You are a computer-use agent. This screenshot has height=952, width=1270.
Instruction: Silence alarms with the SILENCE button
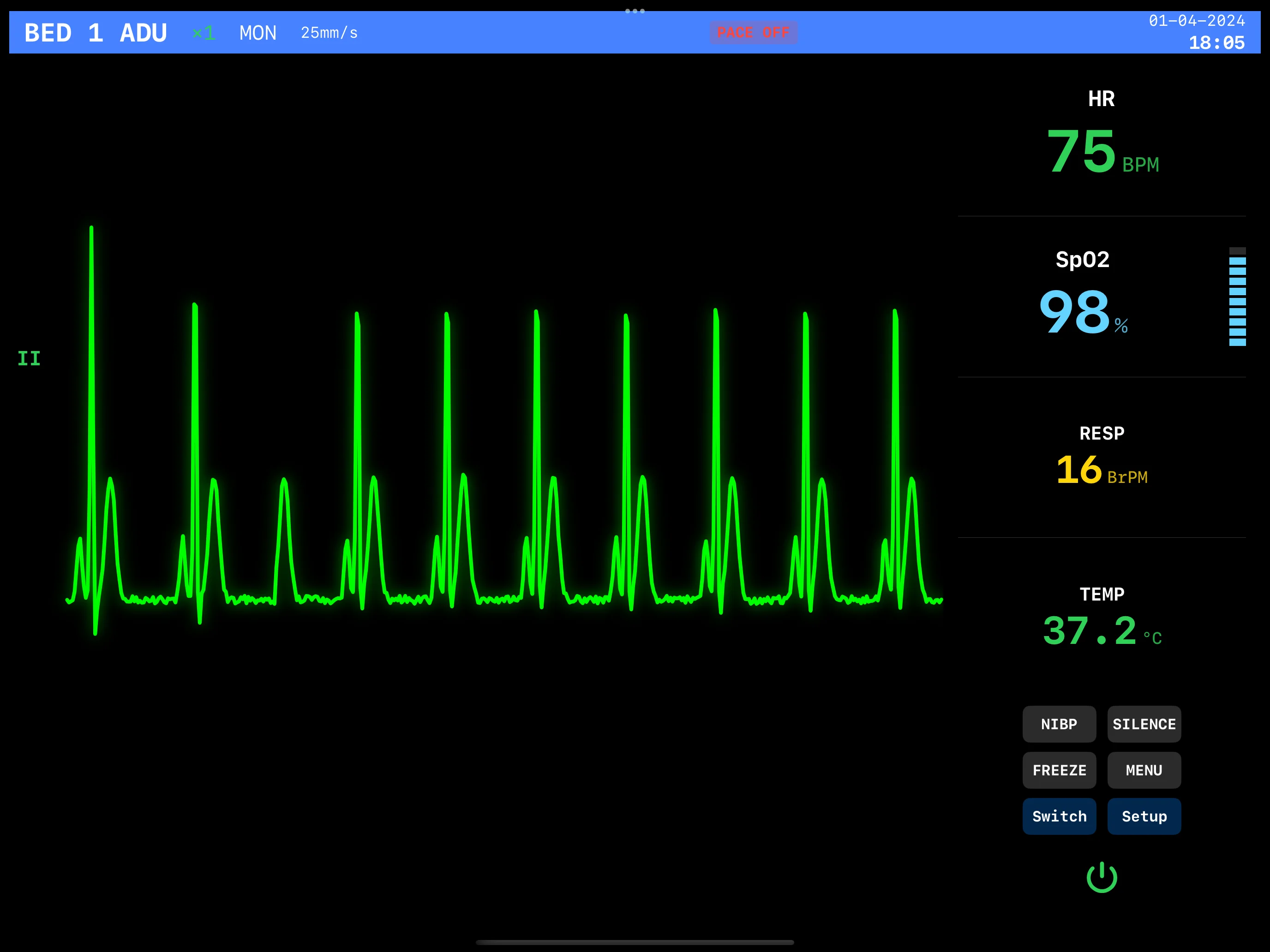click(x=1144, y=724)
